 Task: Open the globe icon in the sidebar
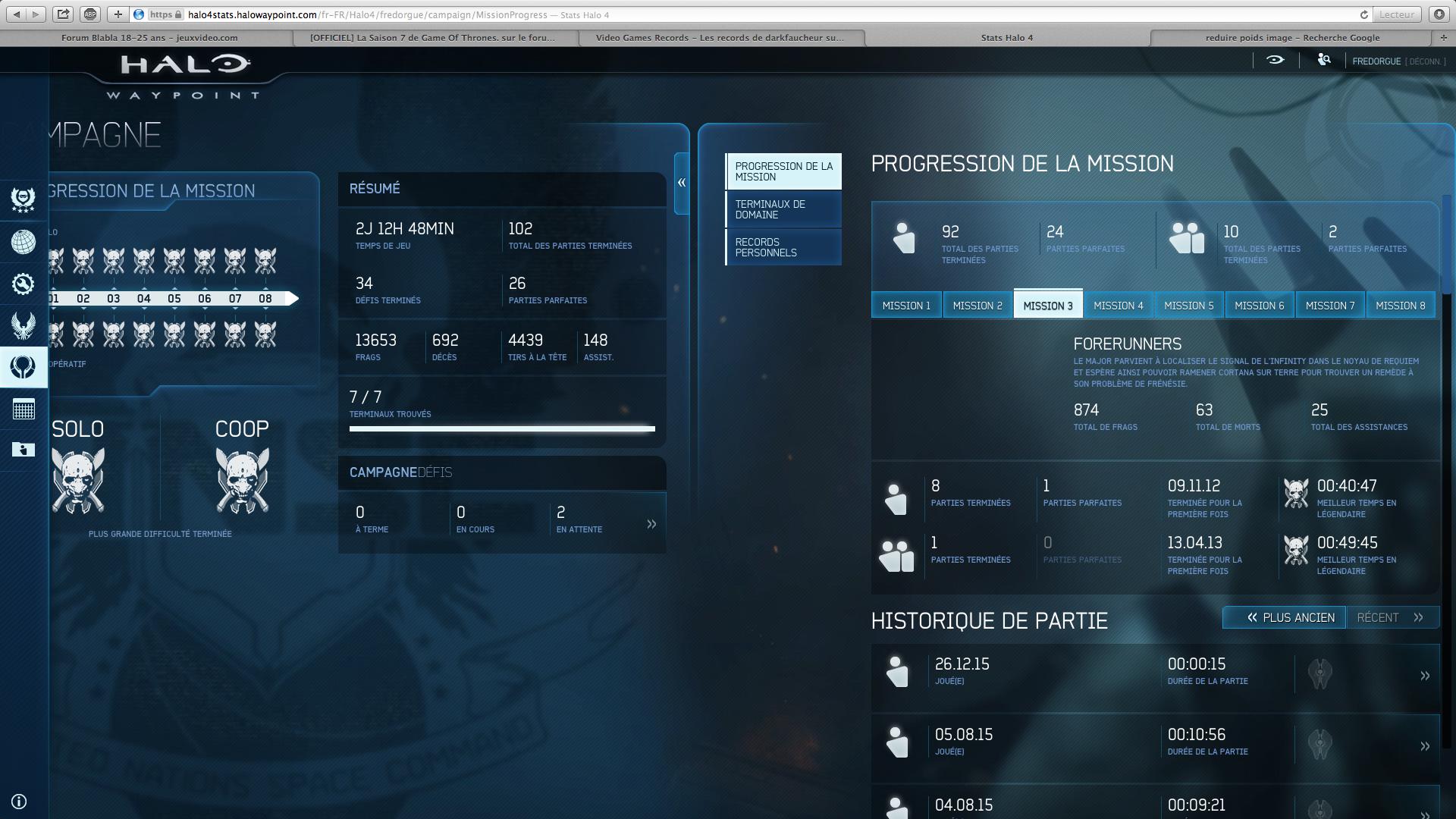pyautogui.click(x=24, y=242)
